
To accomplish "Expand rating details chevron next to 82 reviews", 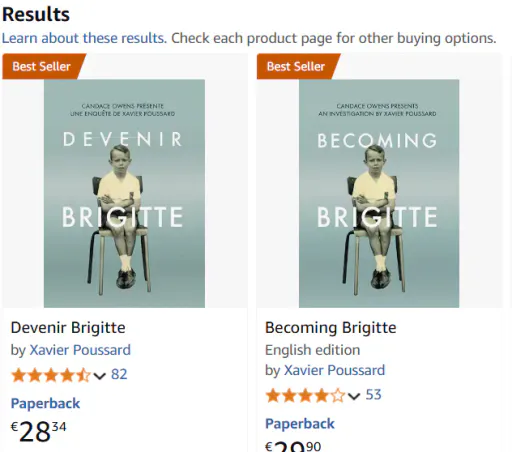I will (x=100, y=376).
